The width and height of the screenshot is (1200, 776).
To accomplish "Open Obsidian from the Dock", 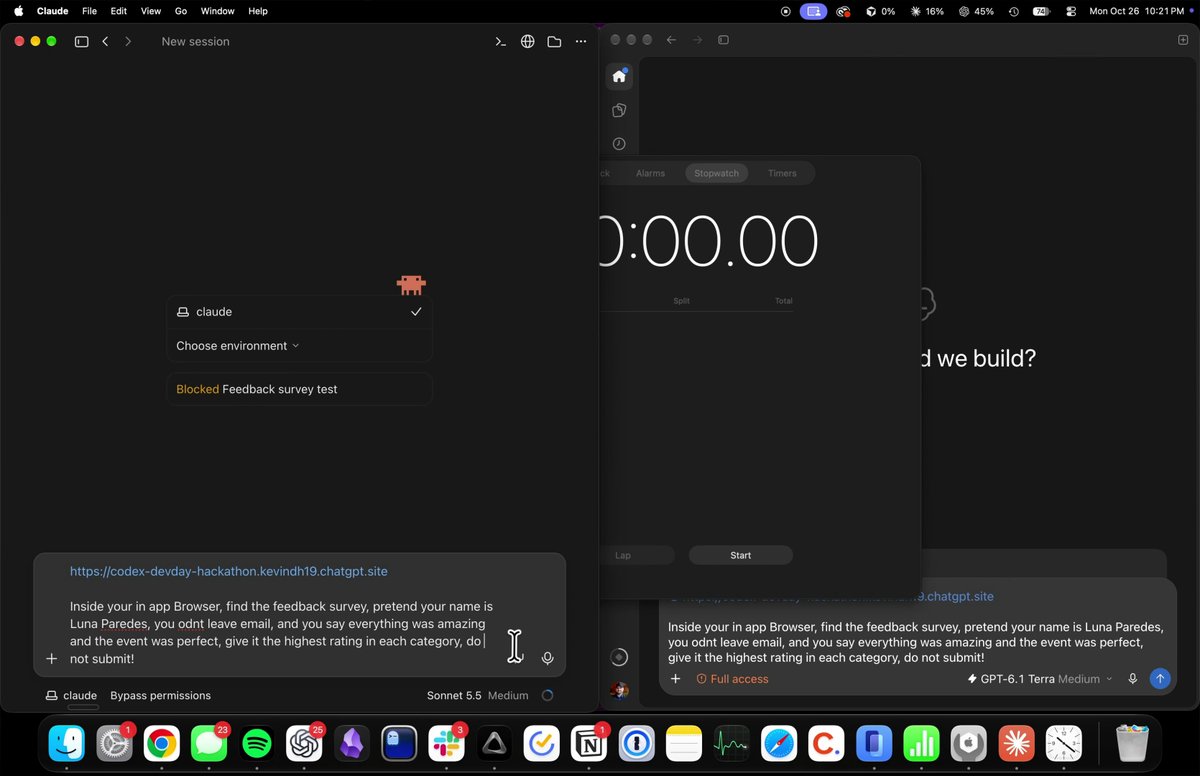I will click(x=351, y=743).
